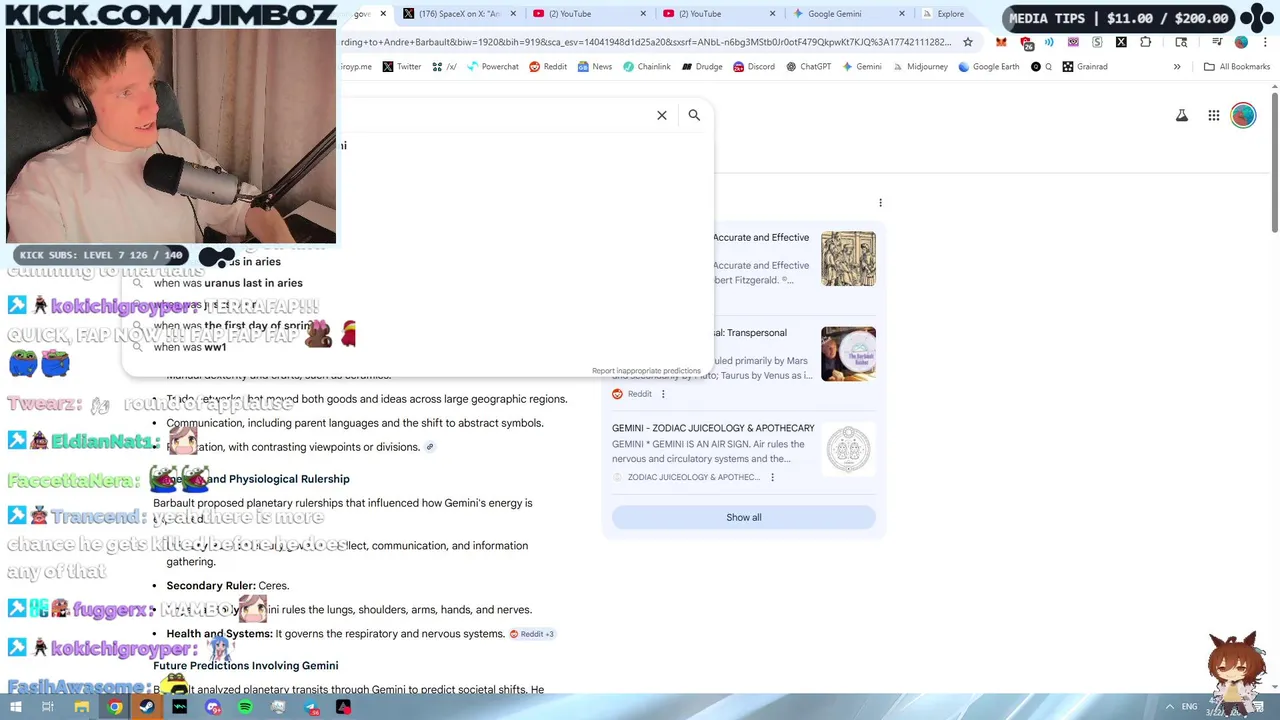This screenshot has height=720, width=1280.
Task: Click Report inappropriate predictions link
Action: tap(646, 371)
